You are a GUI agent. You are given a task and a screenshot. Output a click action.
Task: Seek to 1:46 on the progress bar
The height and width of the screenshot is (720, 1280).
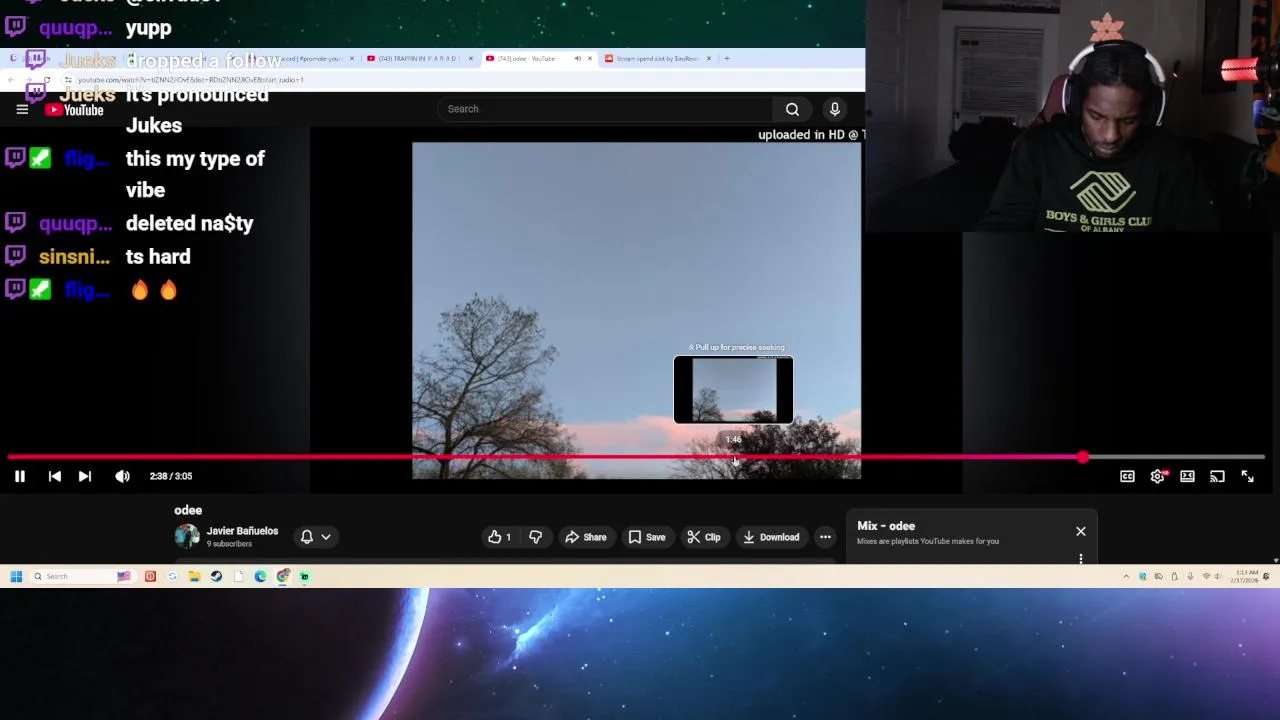[734, 457]
